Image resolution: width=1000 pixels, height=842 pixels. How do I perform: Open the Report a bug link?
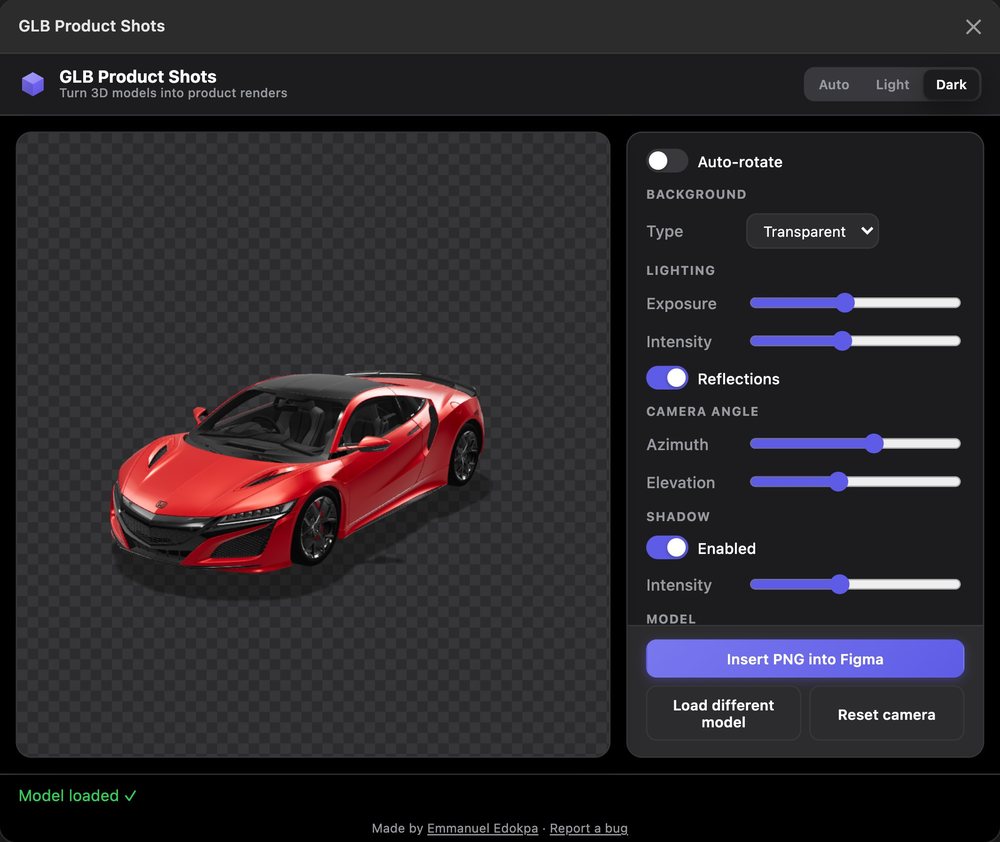588,828
